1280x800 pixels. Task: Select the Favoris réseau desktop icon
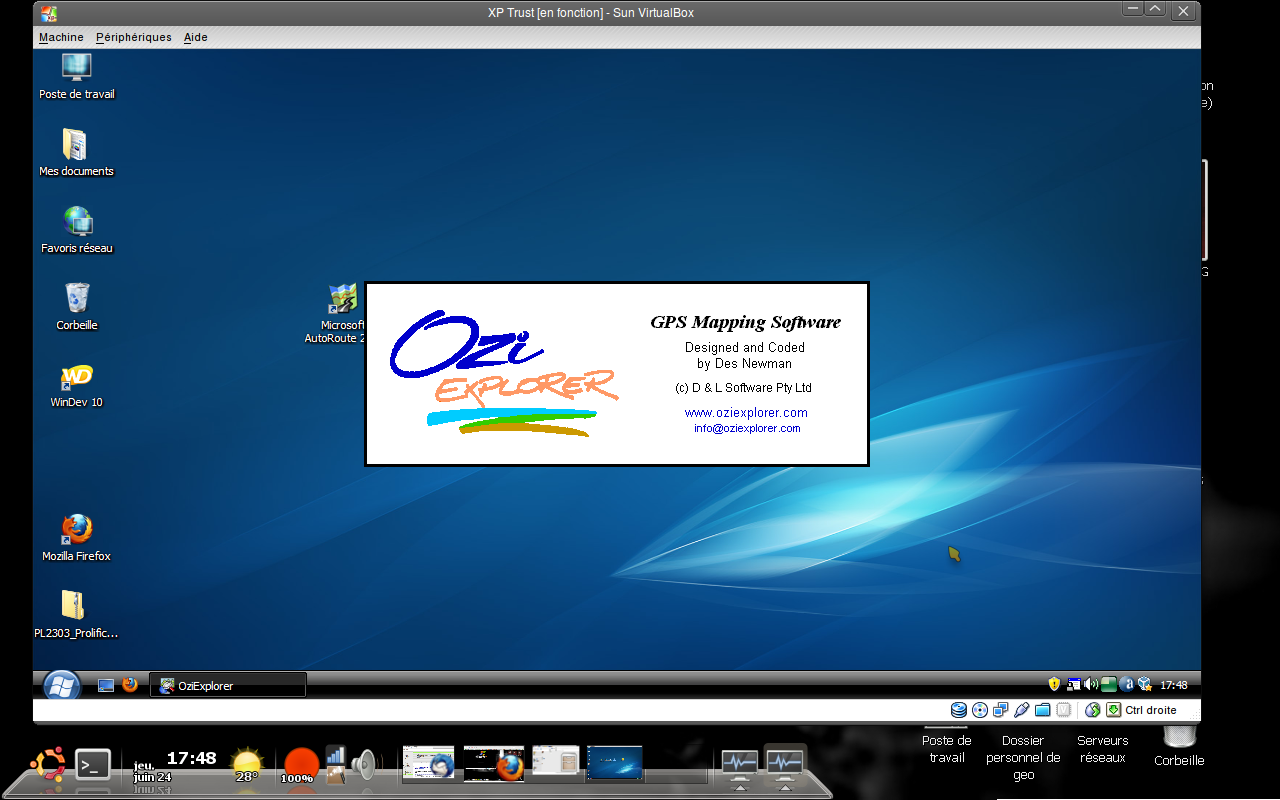(x=77, y=222)
